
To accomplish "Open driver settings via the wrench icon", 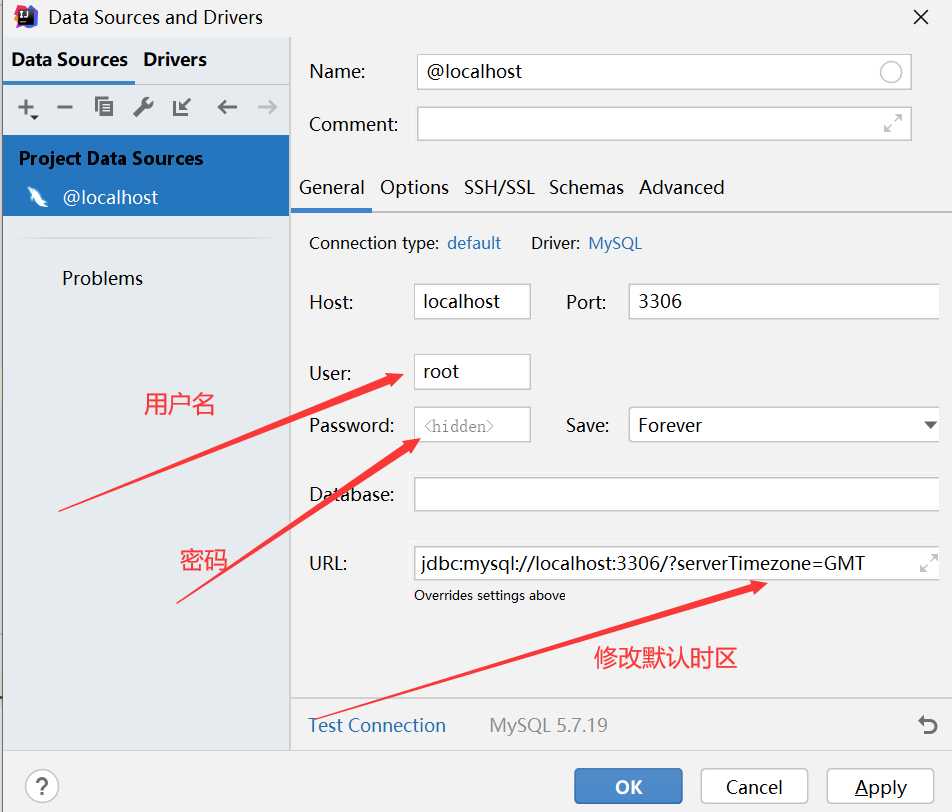I will (143, 107).
